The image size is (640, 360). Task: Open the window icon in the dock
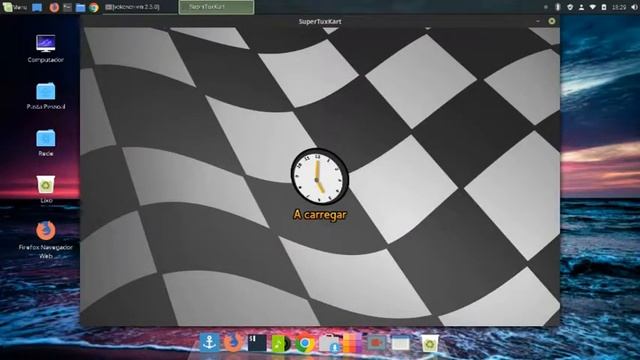pos(400,343)
